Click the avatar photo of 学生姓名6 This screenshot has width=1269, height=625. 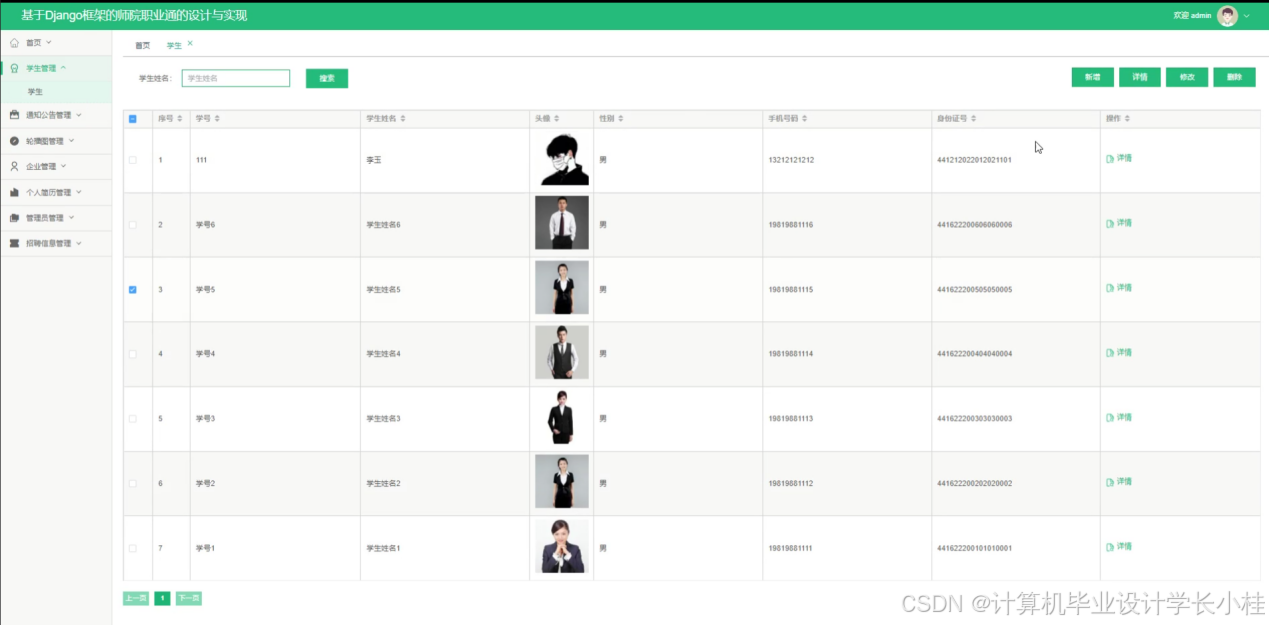coord(562,223)
